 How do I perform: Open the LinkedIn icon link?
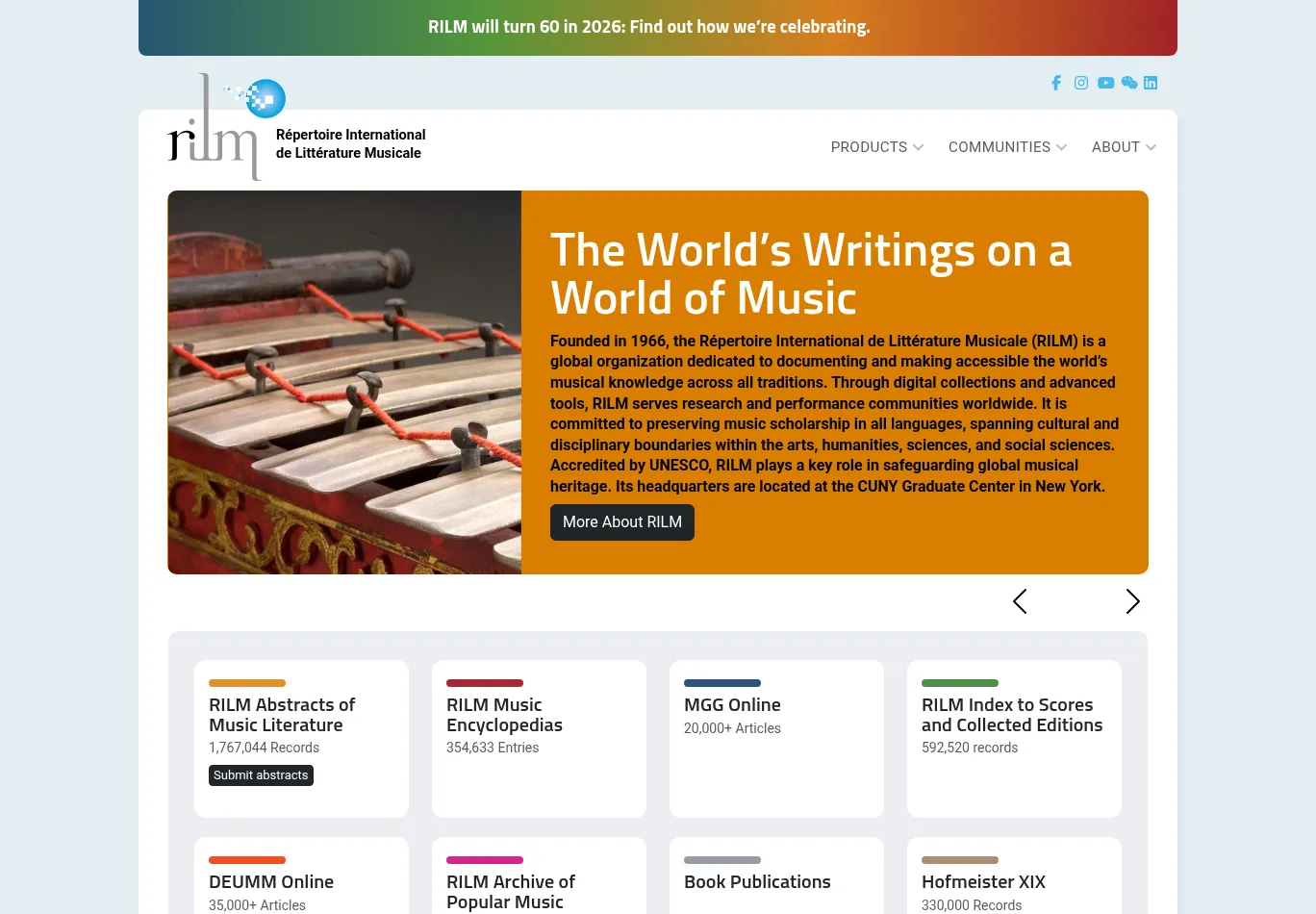pos(1151,83)
